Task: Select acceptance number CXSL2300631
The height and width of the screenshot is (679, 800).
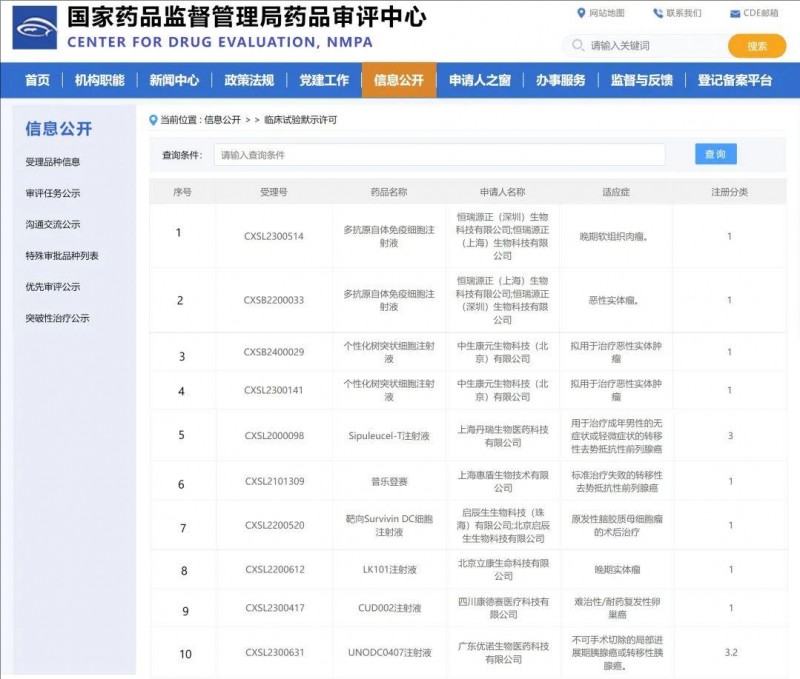Action: pos(274,652)
